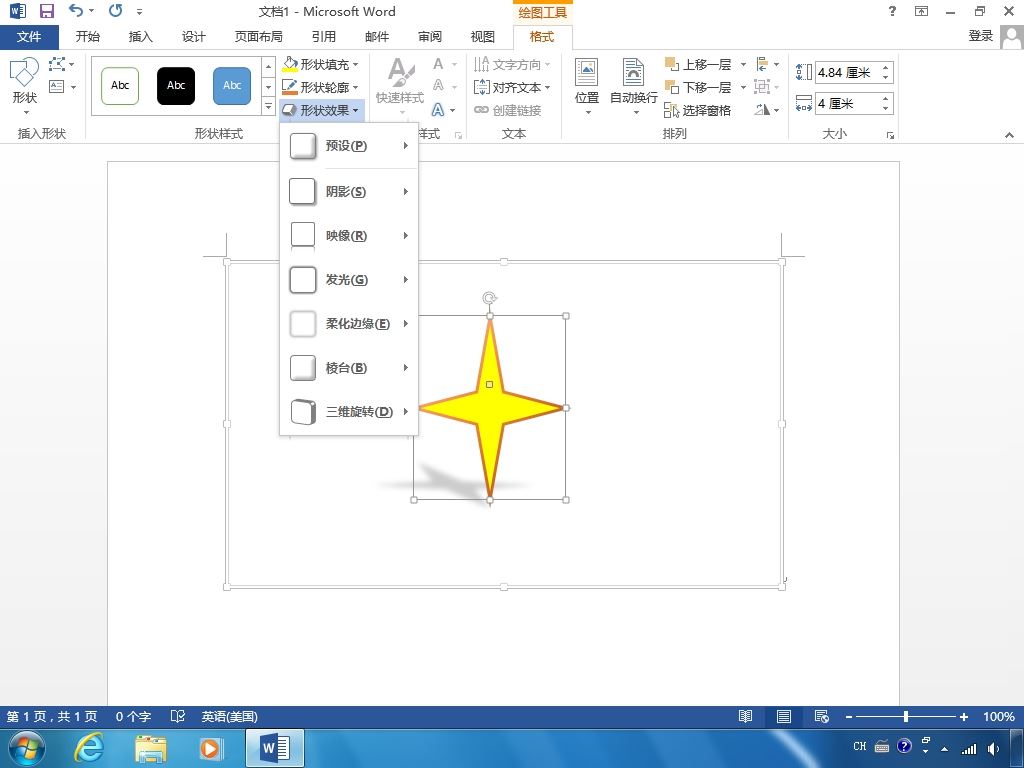The height and width of the screenshot is (768, 1024).
Task: Apply the black Abc shape style
Action: click(x=176, y=86)
